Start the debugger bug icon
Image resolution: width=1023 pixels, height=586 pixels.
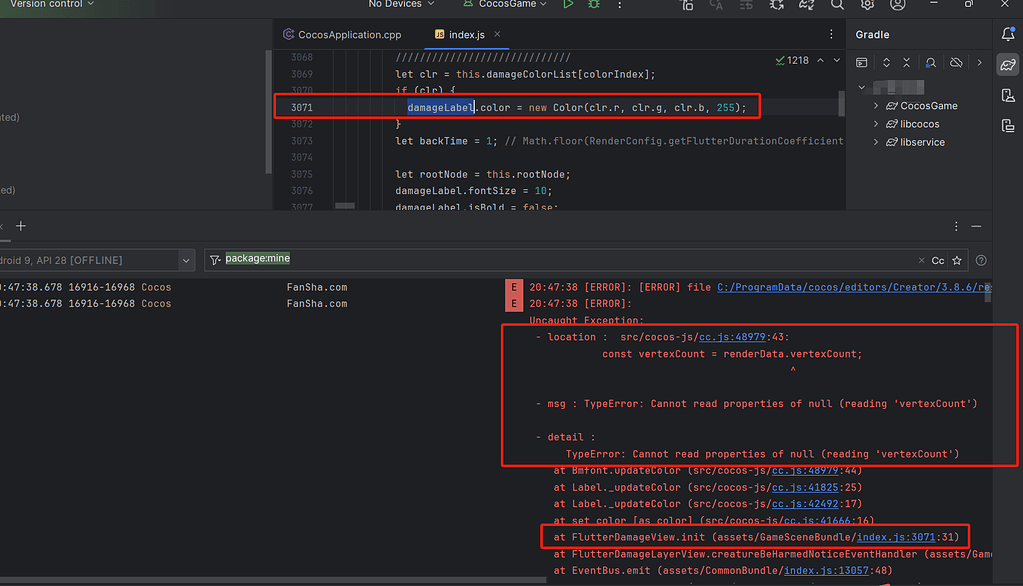tap(594, 6)
